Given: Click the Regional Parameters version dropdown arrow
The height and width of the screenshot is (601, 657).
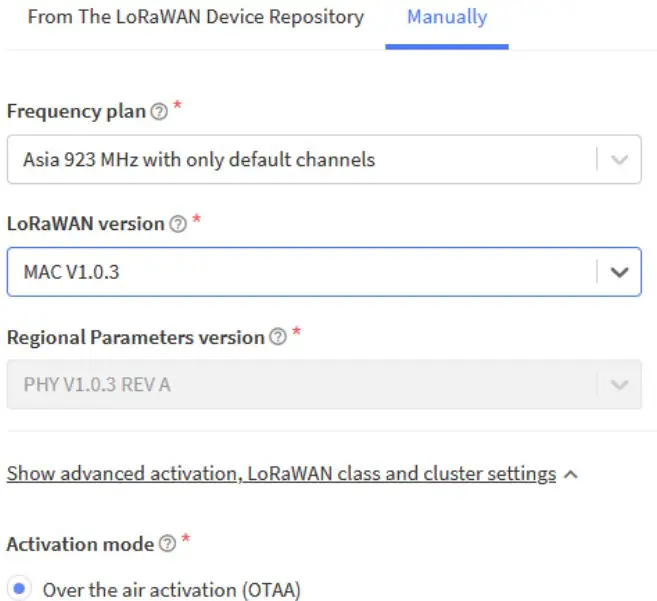Looking at the screenshot, I should [619, 385].
